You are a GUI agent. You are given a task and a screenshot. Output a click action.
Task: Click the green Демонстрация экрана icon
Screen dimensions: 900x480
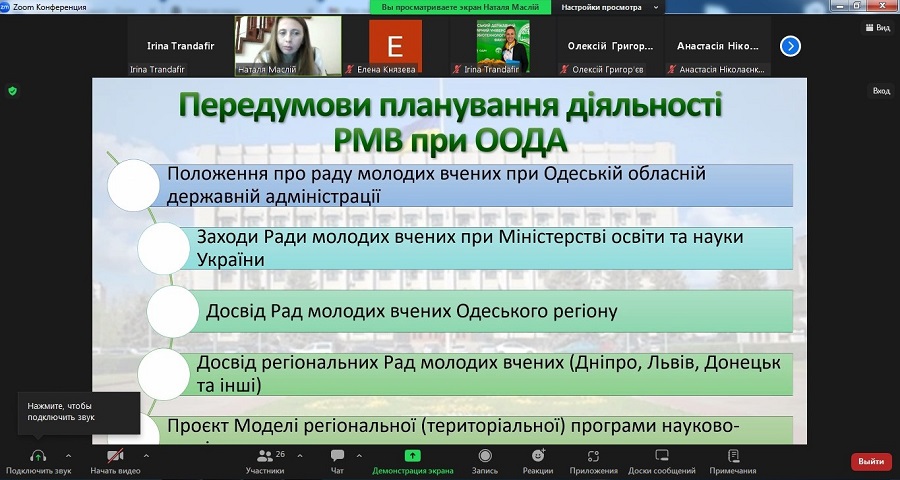pos(412,455)
